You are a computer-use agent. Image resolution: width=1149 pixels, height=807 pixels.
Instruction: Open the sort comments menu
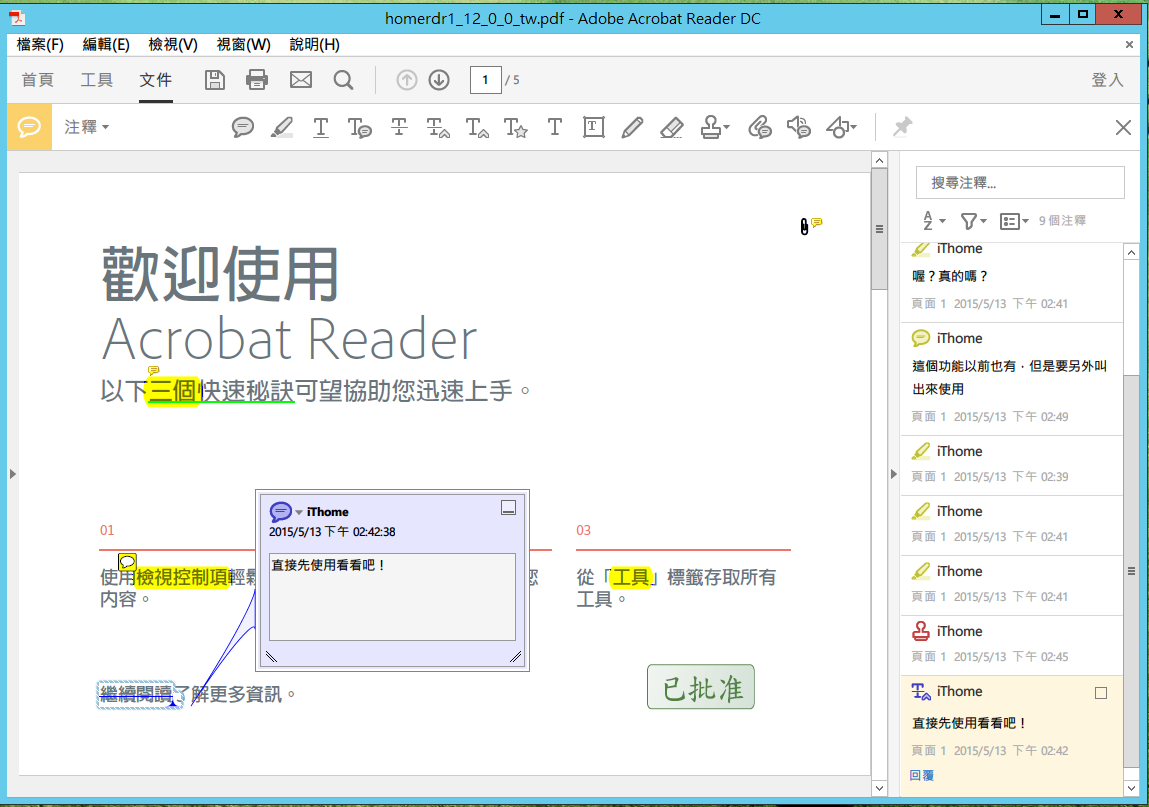(931, 220)
